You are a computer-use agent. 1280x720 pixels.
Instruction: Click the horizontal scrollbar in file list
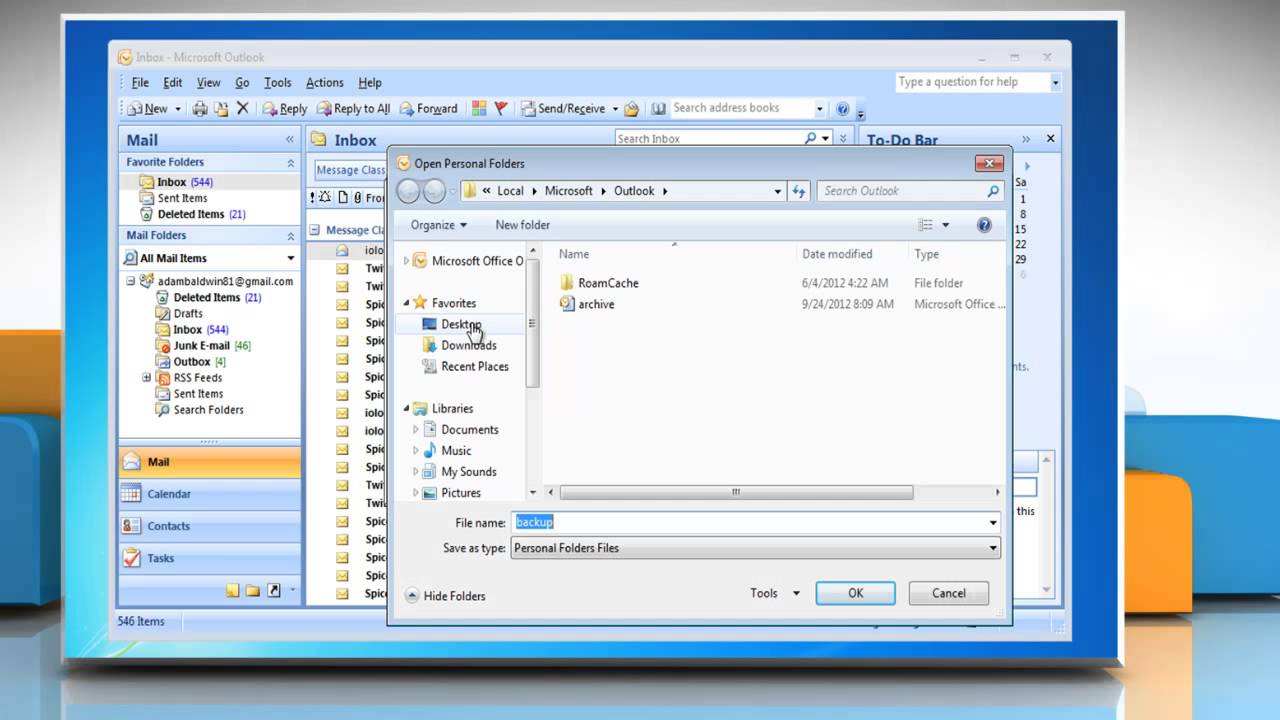tap(736, 492)
